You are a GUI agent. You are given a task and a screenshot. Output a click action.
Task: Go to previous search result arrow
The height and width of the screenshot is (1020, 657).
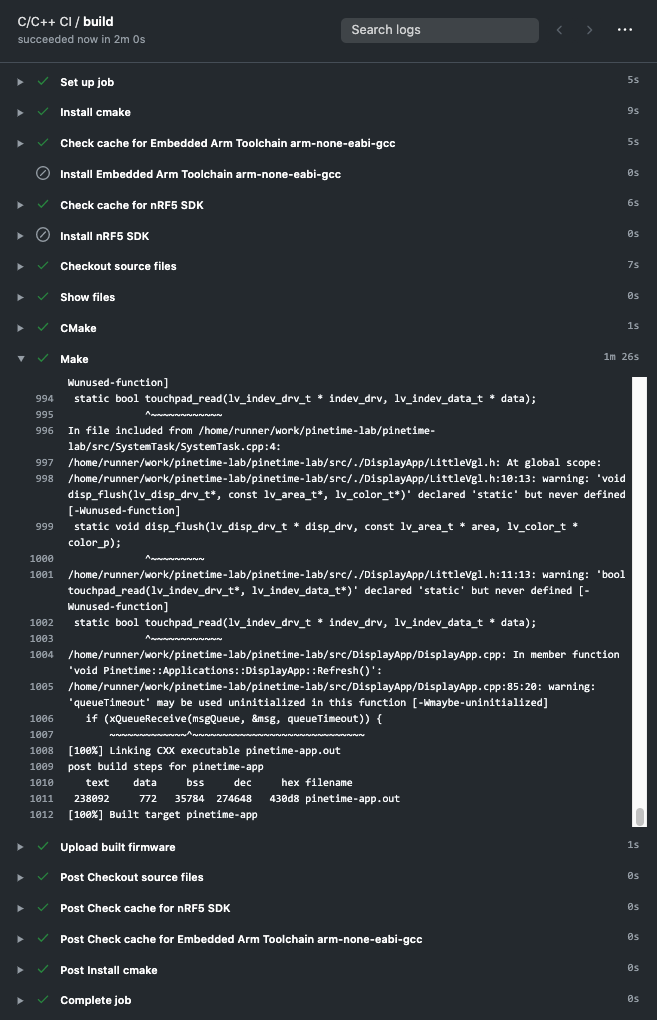560,30
